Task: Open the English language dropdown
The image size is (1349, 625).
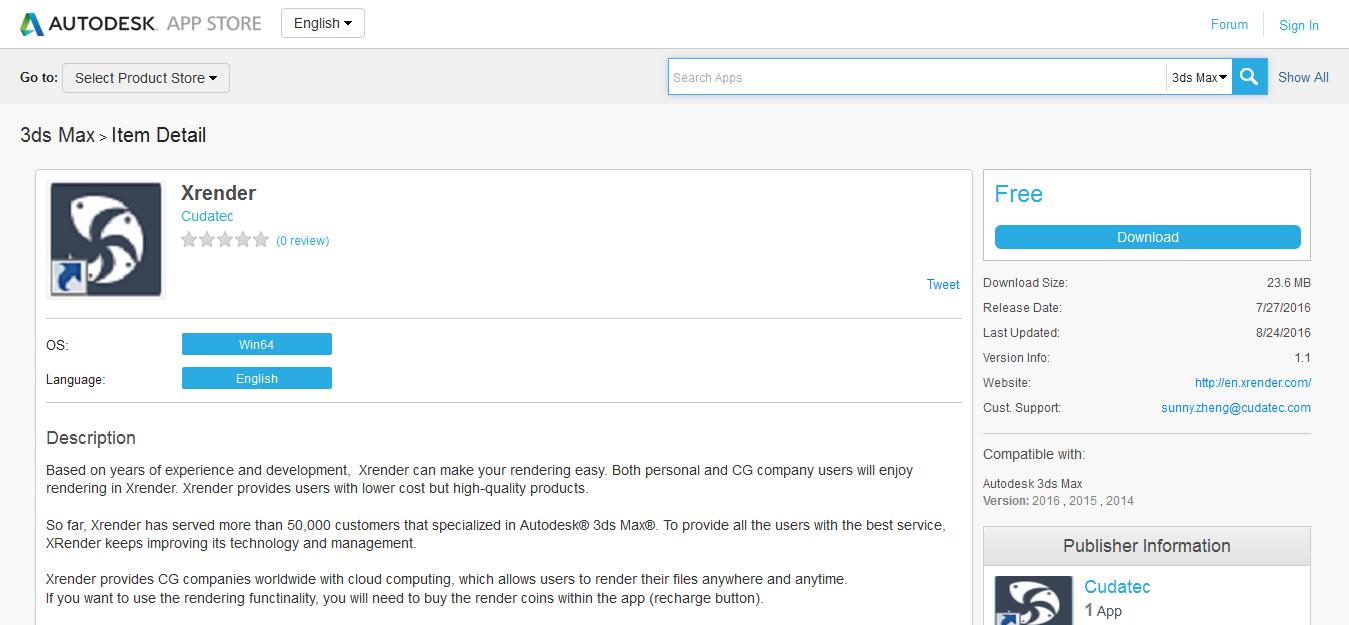Action: click(x=323, y=23)
